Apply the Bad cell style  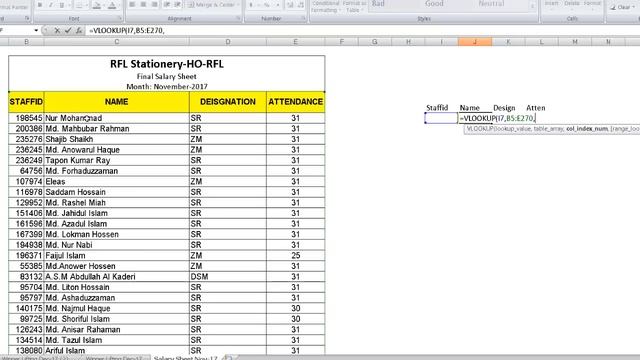pos(378,4)
